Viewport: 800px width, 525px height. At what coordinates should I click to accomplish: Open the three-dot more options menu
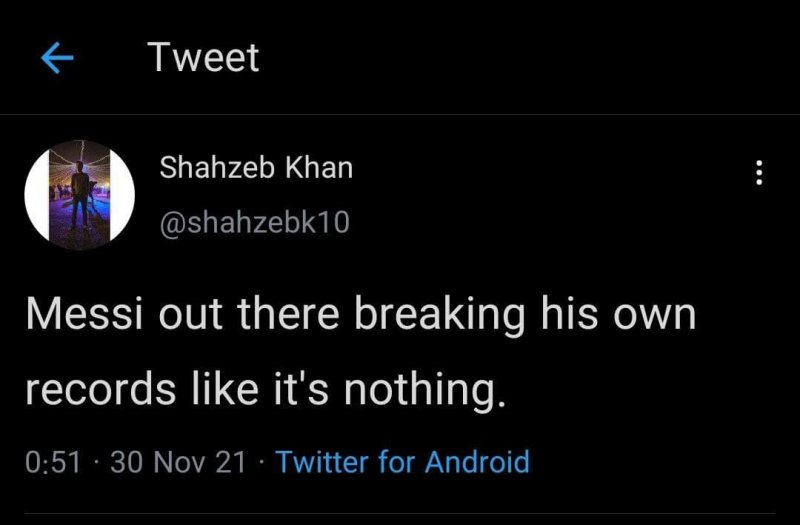758,173
